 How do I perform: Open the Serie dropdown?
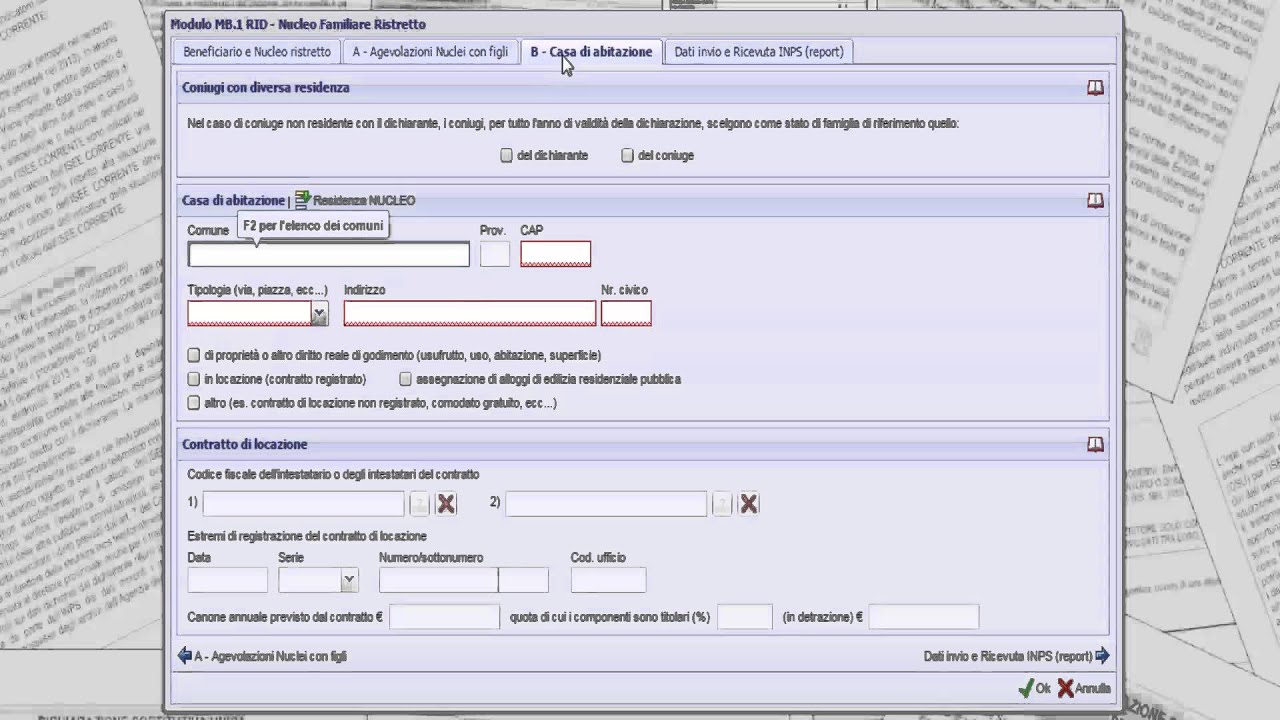pos(349,579)
